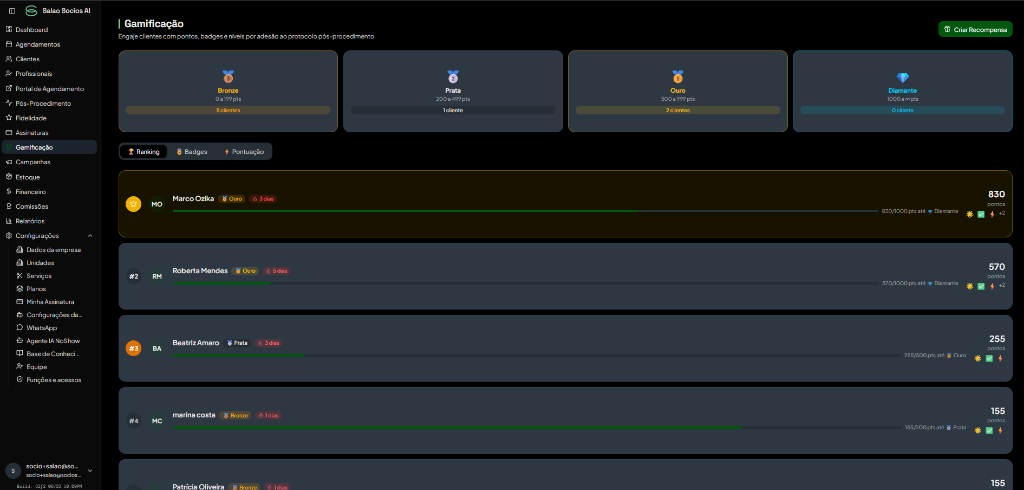Open Agente IA NoShow settings
The height and width of the screenshot is (490, 1024).
[x=55, y=341]
